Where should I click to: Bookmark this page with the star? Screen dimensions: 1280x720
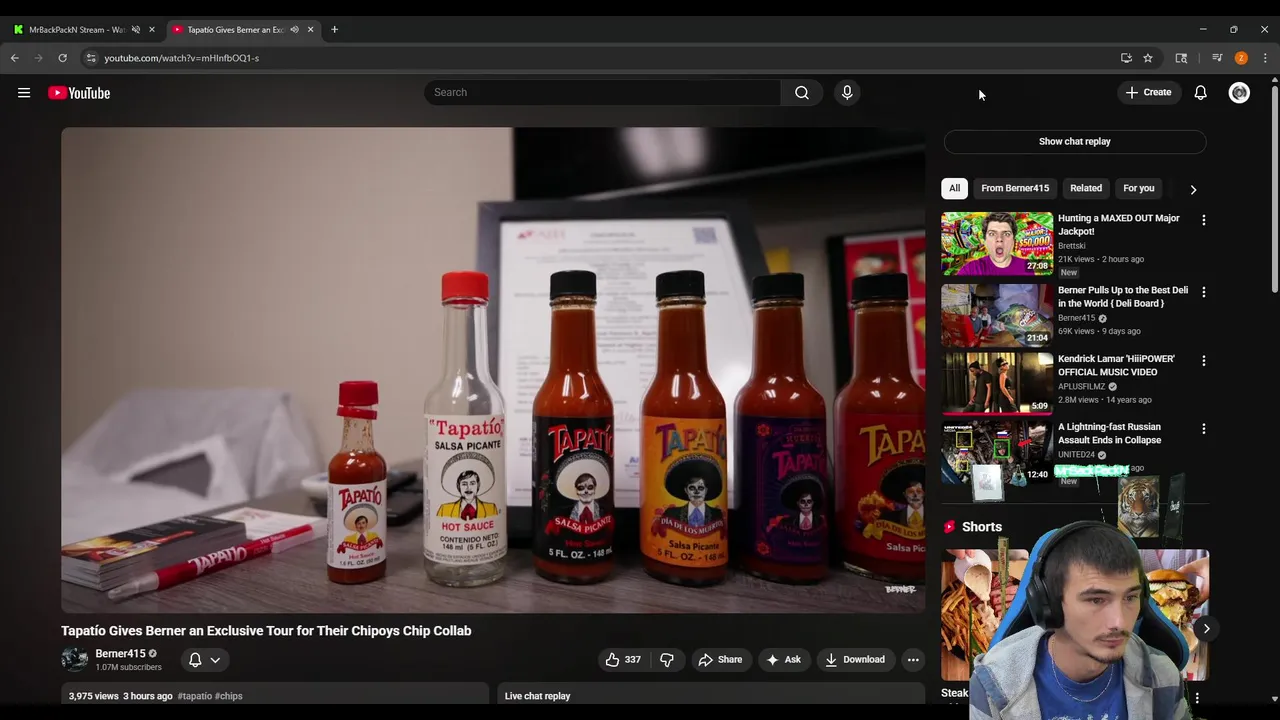point(1148,58)
